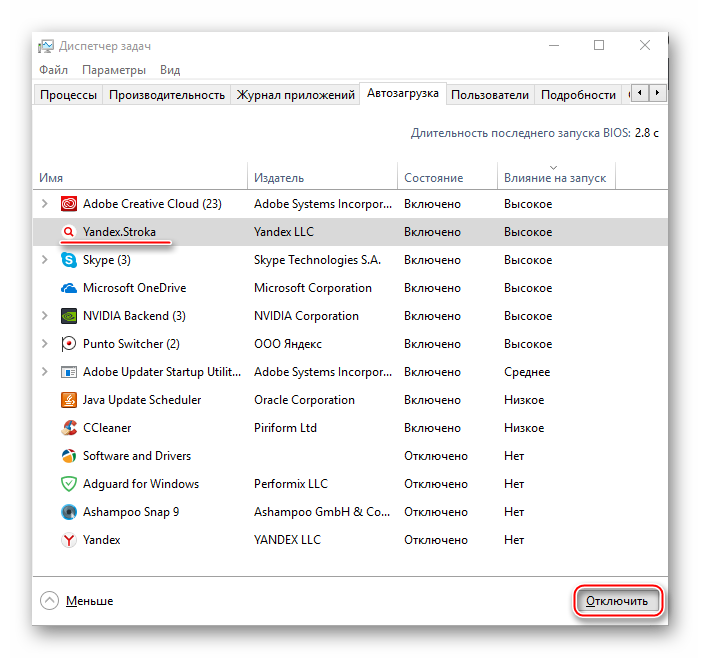Click the Отключить button
Screen dimensions: 701x658
coord(617,601)
